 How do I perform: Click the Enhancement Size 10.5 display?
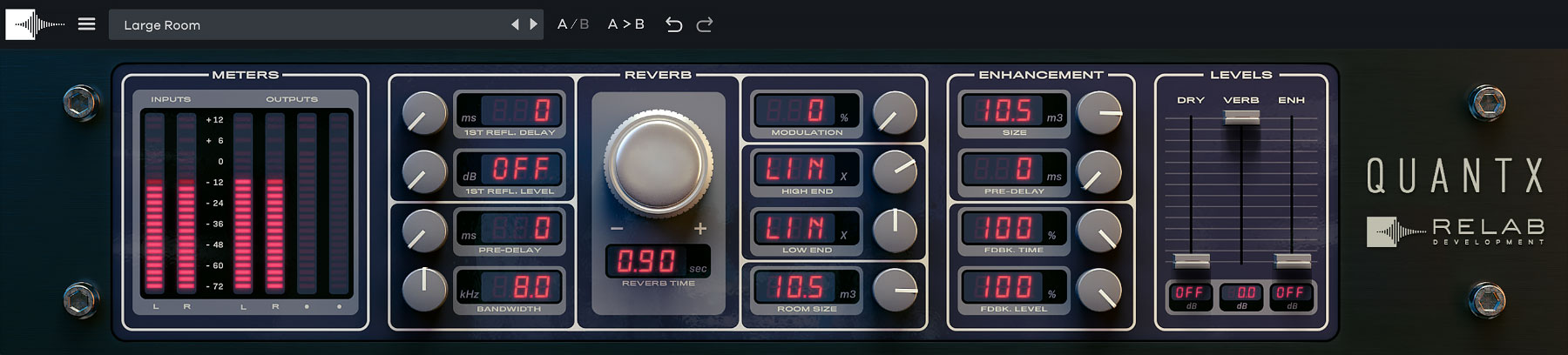click(x=1014, y=111)
